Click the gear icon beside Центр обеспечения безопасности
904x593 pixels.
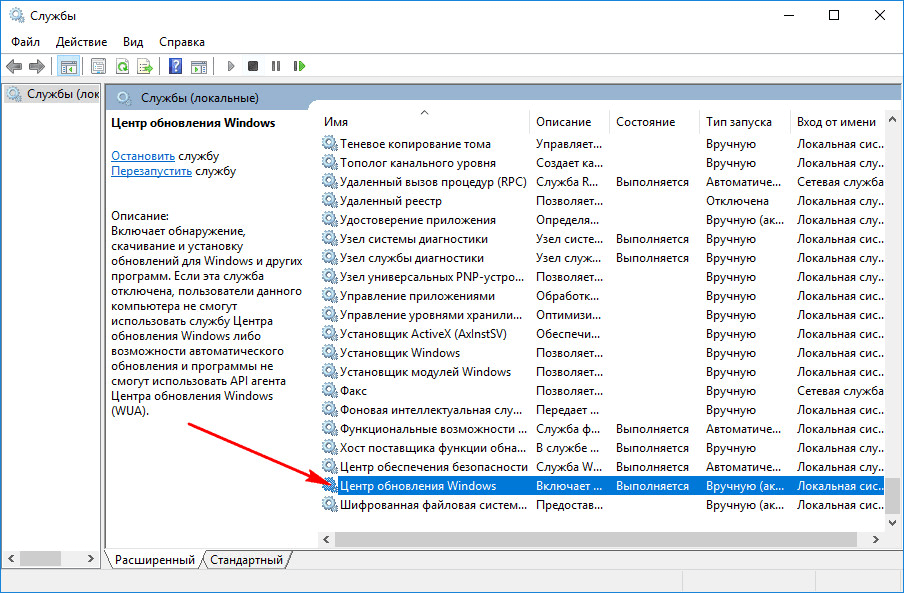coord(329,467)
